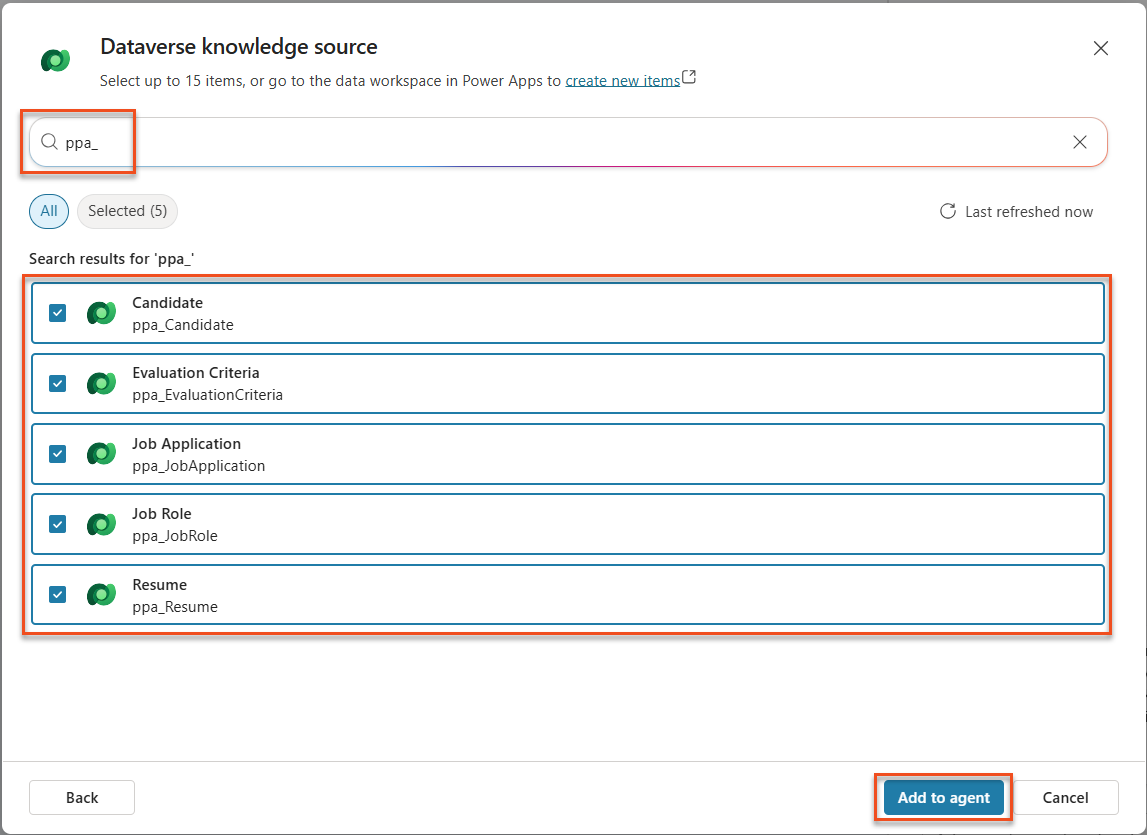The width and height of the screenshot is (1147, 835).
Task: Toggle the Job Application checkbox
Action: click(58, 454)
